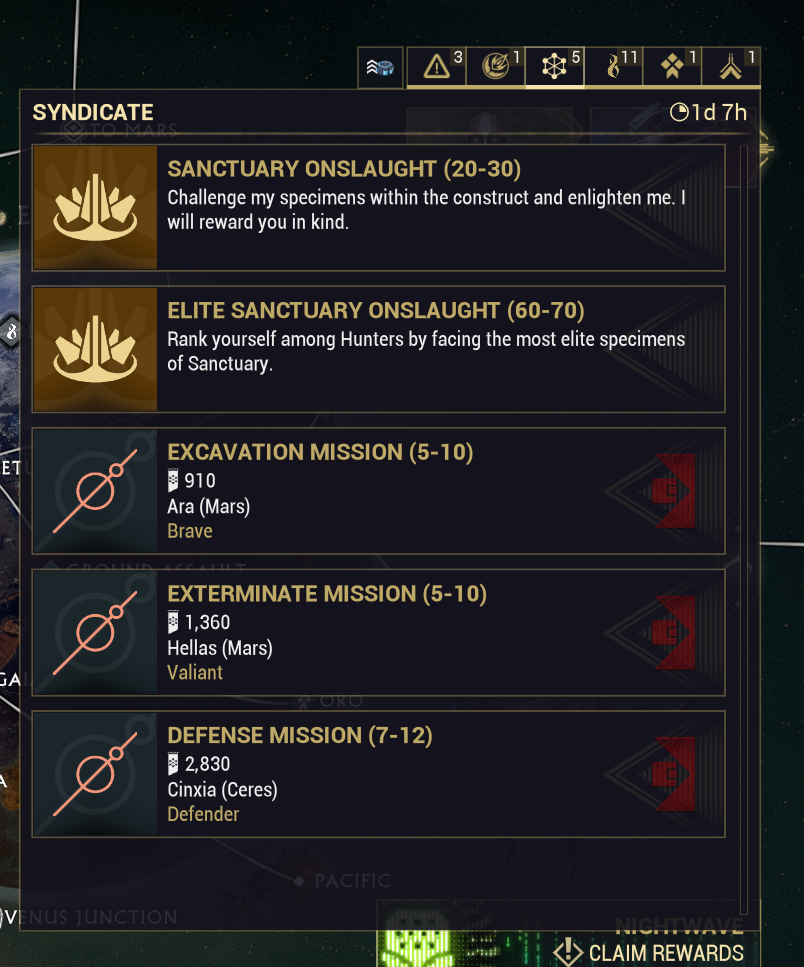Click the resource drone icon left of tabs

click(x=380, y=68)
